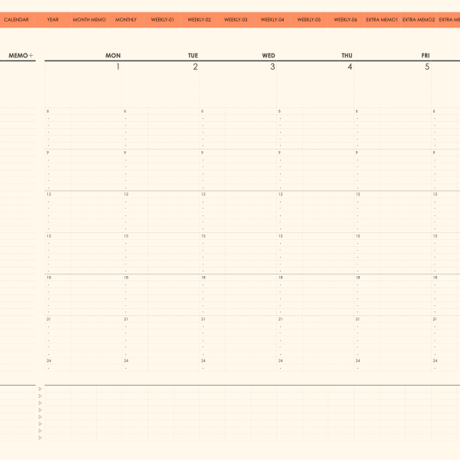The image size is (460, 460).
Task: Click date number 1 under MON
Action: click(x=118, y=67)
